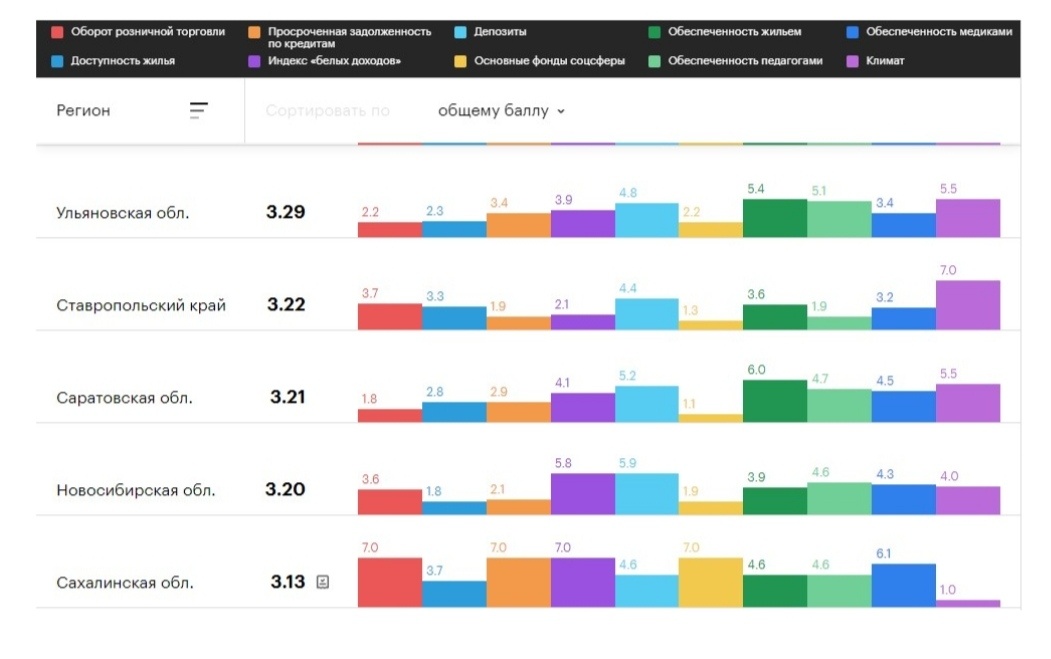
Task: Select the 'Ставропольский край' region name
Action: [x=141, y=306]
